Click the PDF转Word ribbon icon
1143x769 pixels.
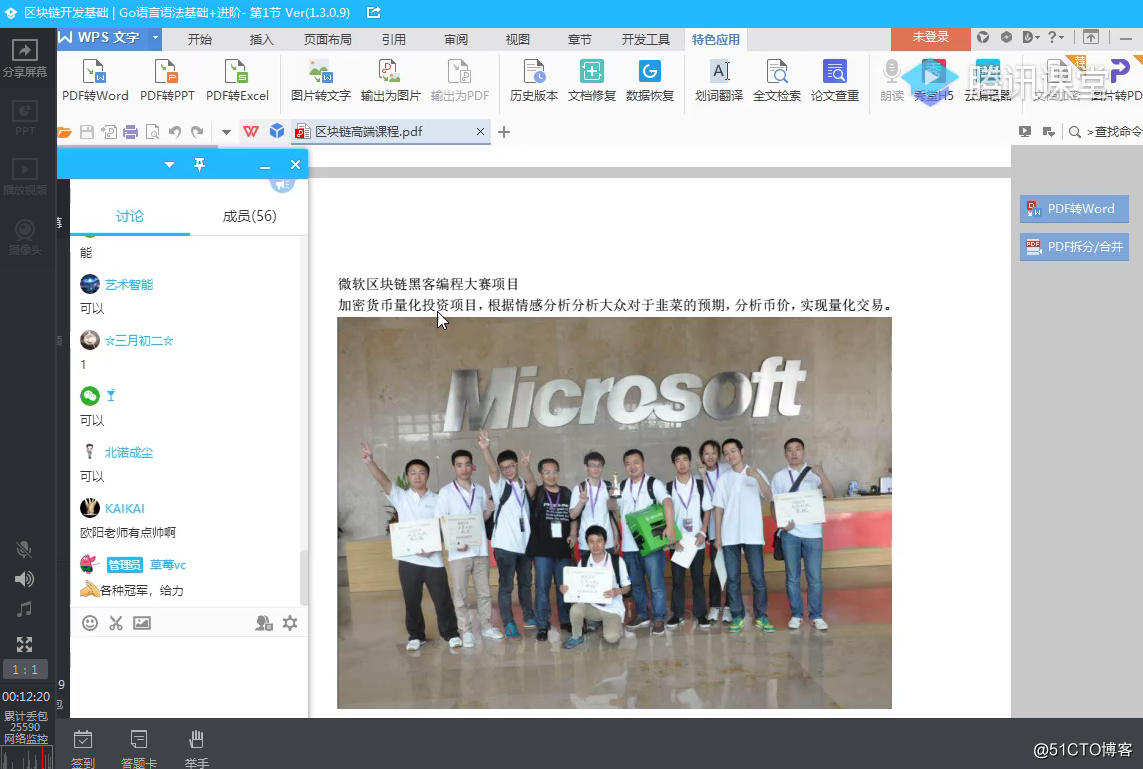point(95,80)
